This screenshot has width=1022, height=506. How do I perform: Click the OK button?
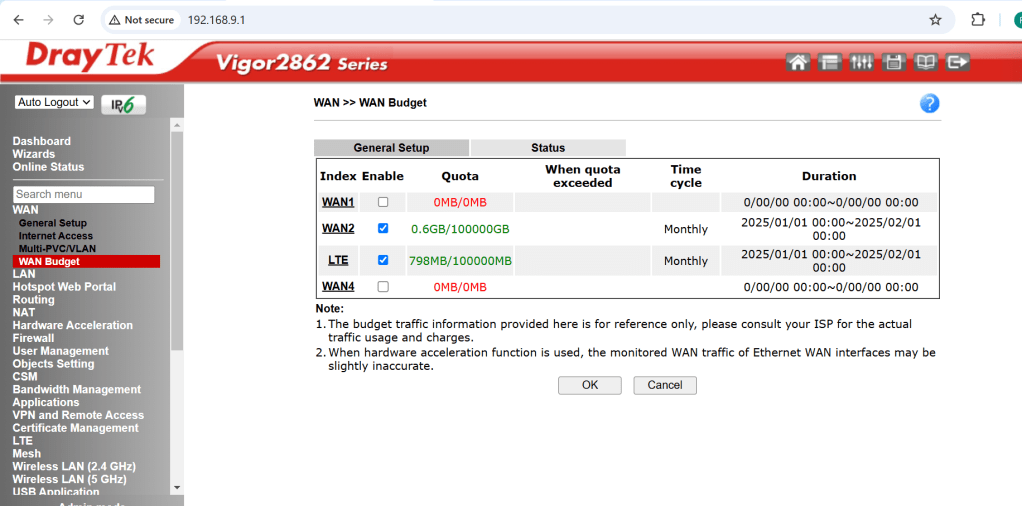(590, 385)
